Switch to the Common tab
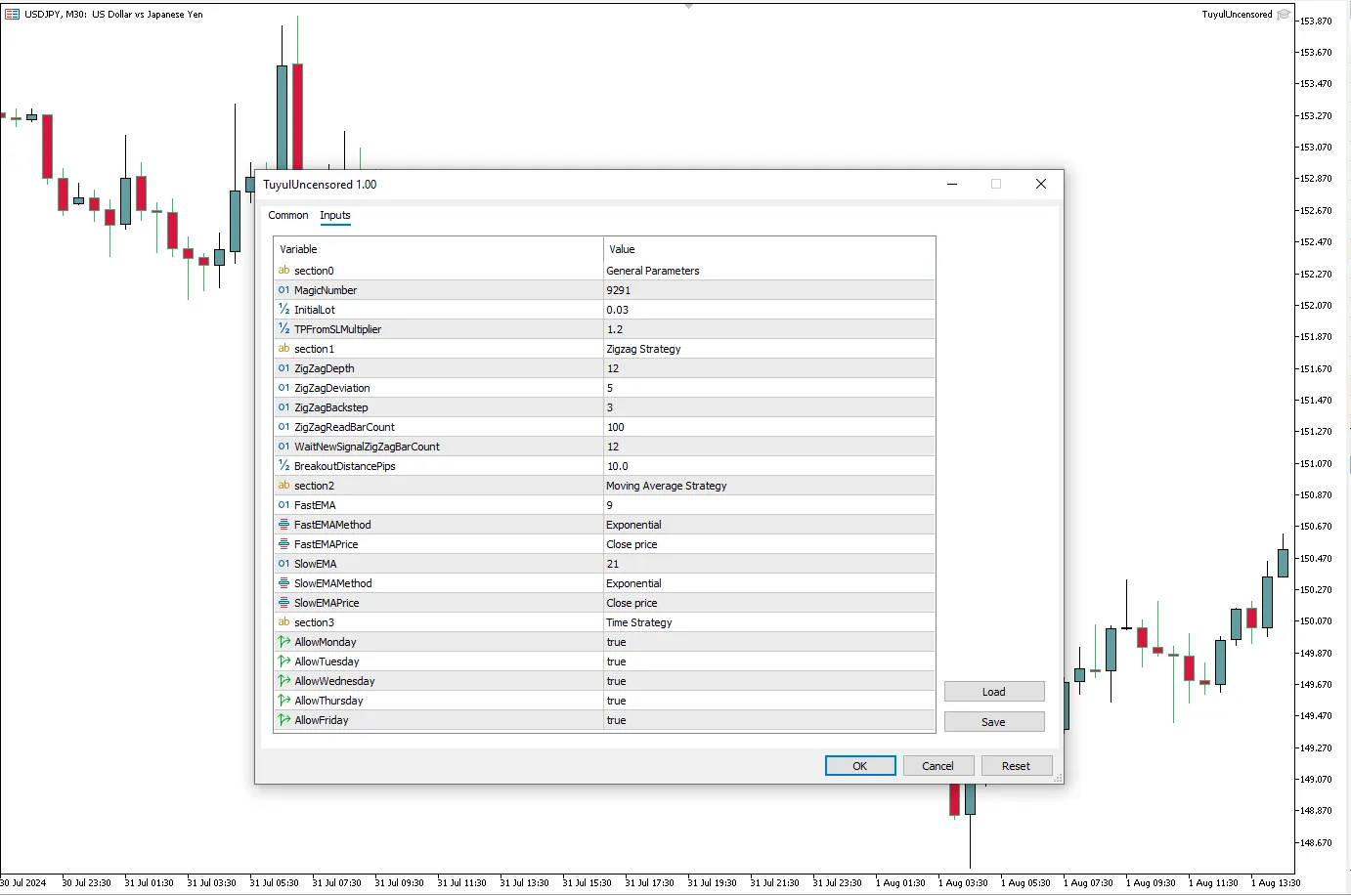The height and width of the screenshot is (896, 1351). (x=287, y=215)
